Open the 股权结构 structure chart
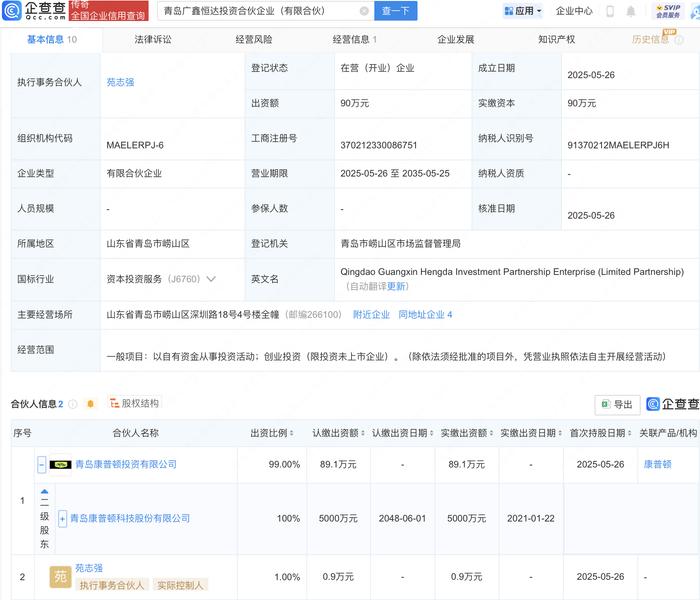Image resolution: width=700 pixels, height=600 pixels. [134, 403]
